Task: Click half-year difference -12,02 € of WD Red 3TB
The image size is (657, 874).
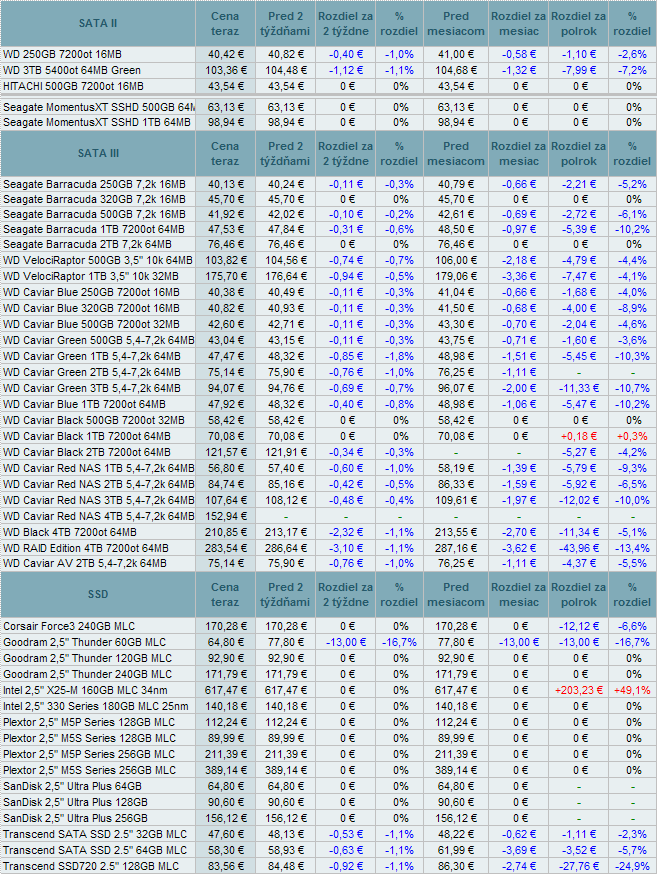Action: 579,500
